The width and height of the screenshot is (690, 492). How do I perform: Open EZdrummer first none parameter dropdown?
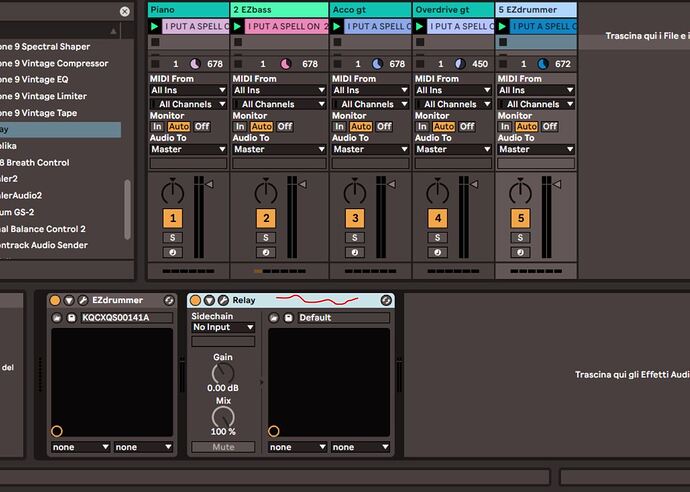81,447
